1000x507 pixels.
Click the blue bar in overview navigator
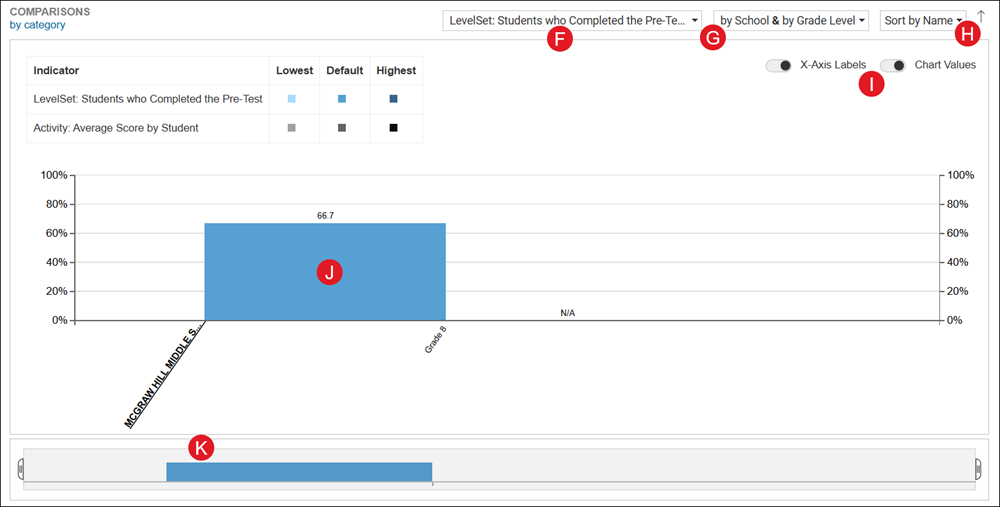[x=300, y=472]
